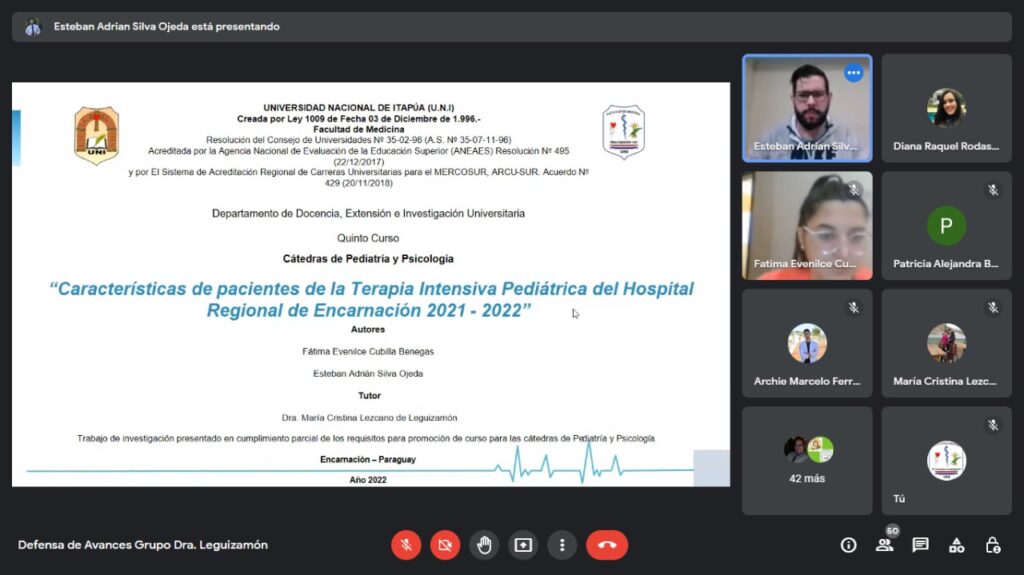Image resolution: width=1024 pixels, height=575 pixels.
Task: Open the chat panel icon
Action: [x=920, y=545]
